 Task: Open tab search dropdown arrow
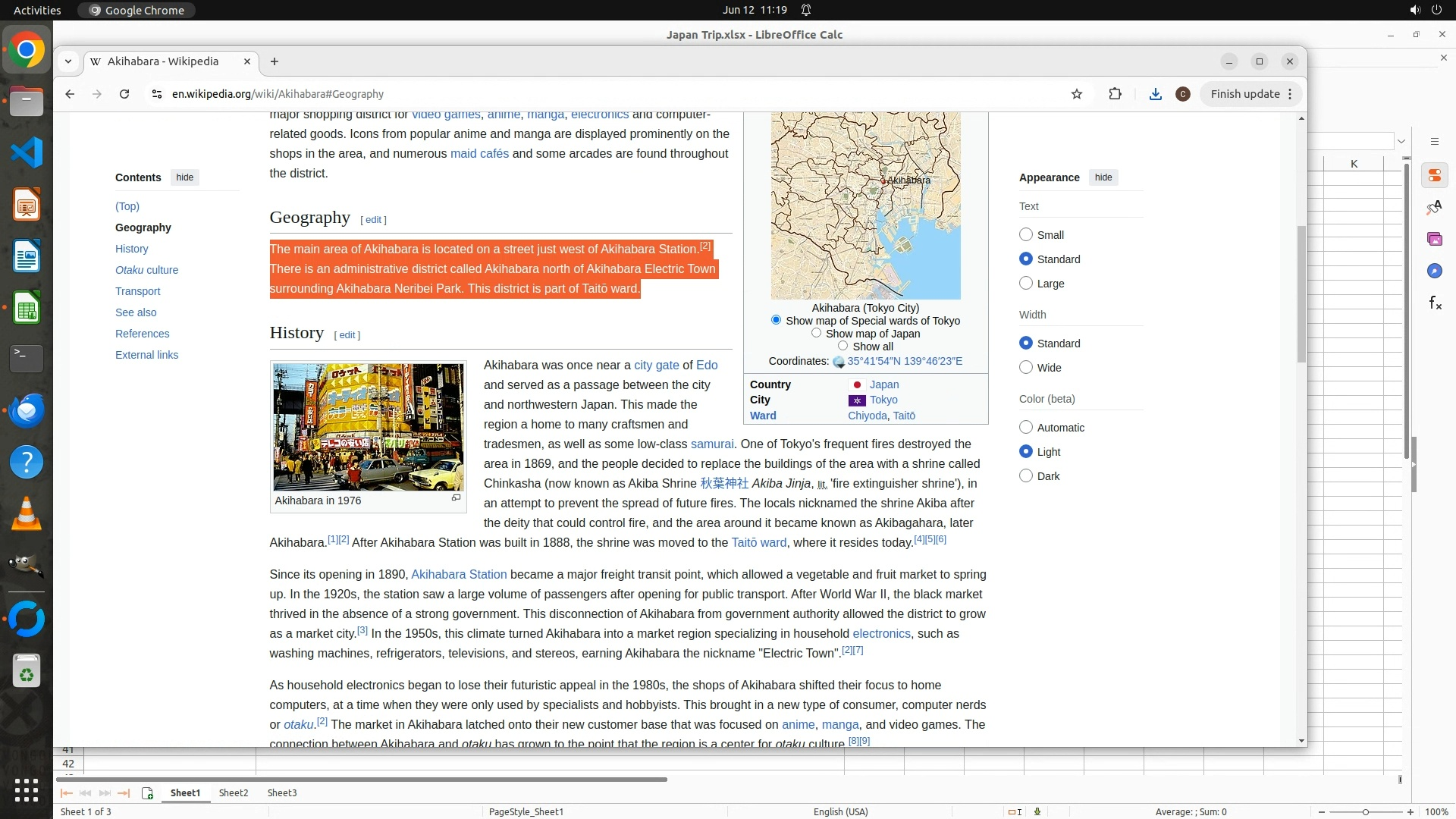68,61
